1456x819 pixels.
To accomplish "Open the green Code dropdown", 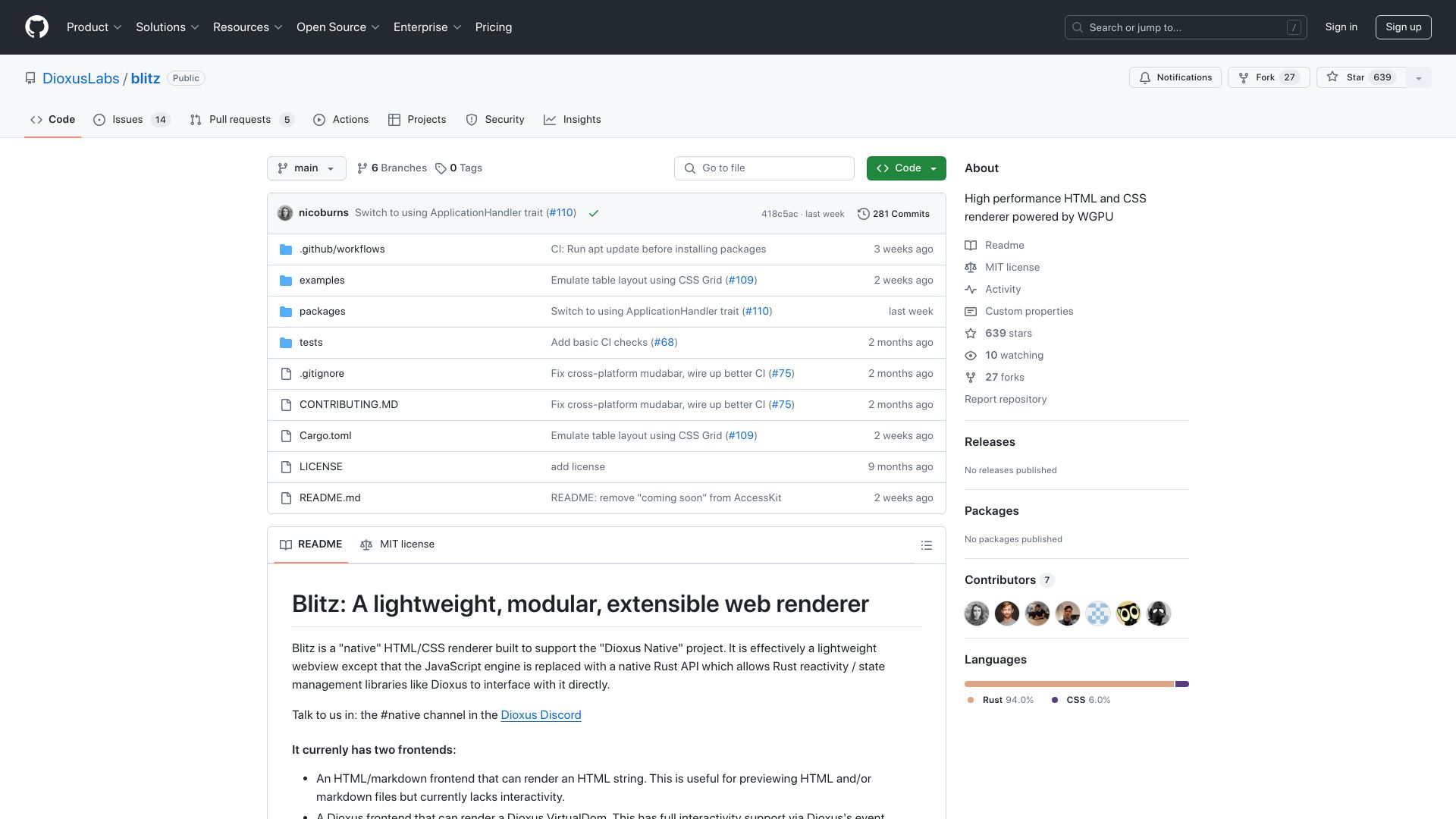I will point(906,168).
